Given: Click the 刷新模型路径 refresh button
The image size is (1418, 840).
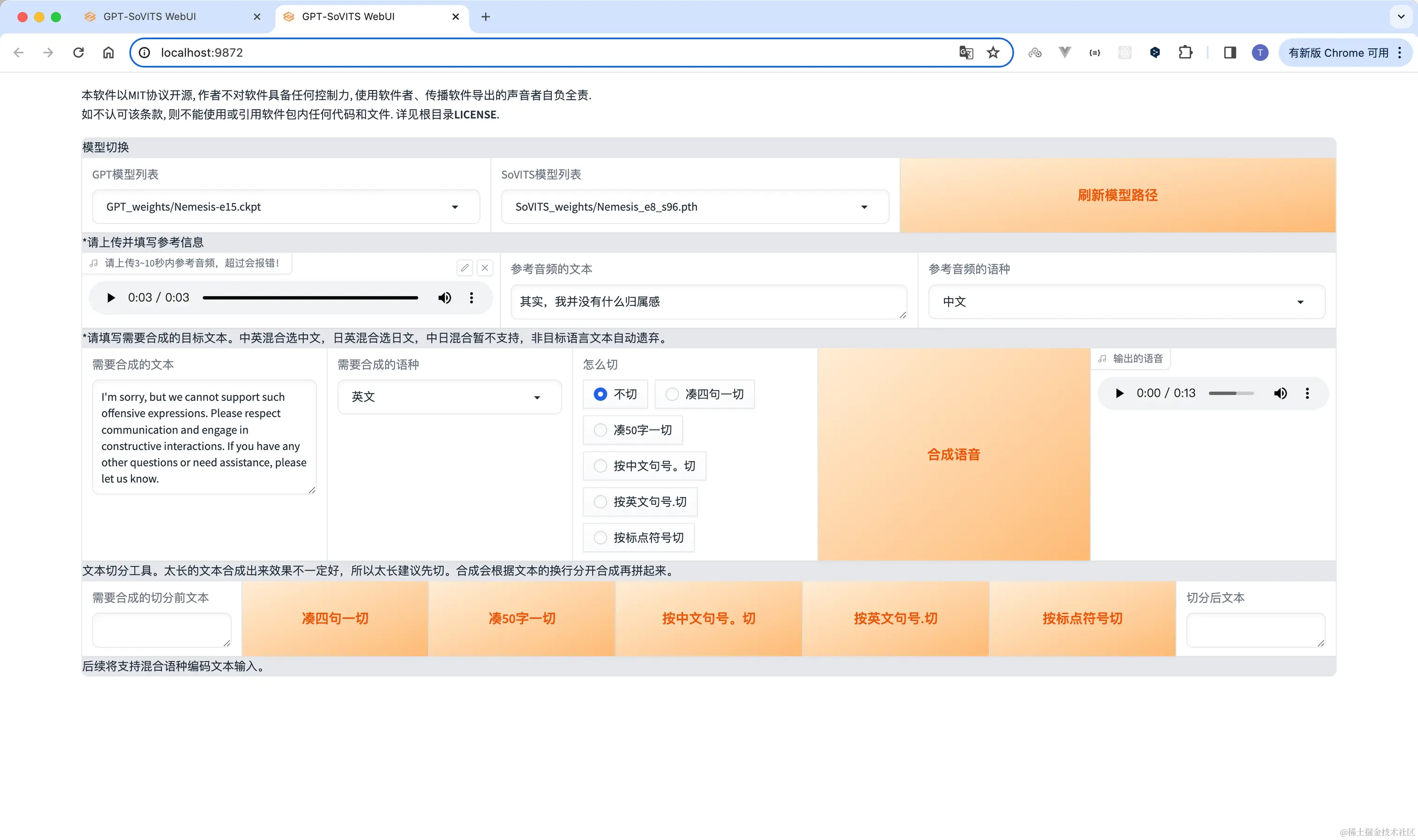Looking at the screenshot, I should click(x=1117, y=195).
